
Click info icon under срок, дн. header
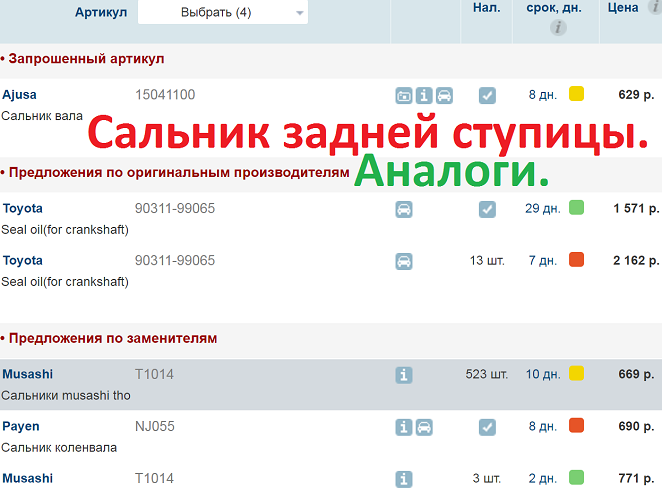coord(558,28)
